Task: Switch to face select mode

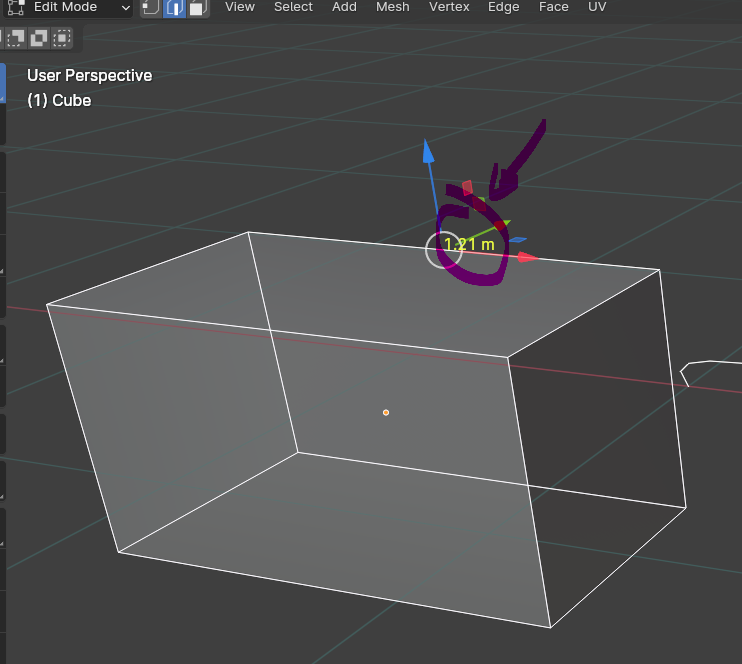Action: [x=198, y=8]
